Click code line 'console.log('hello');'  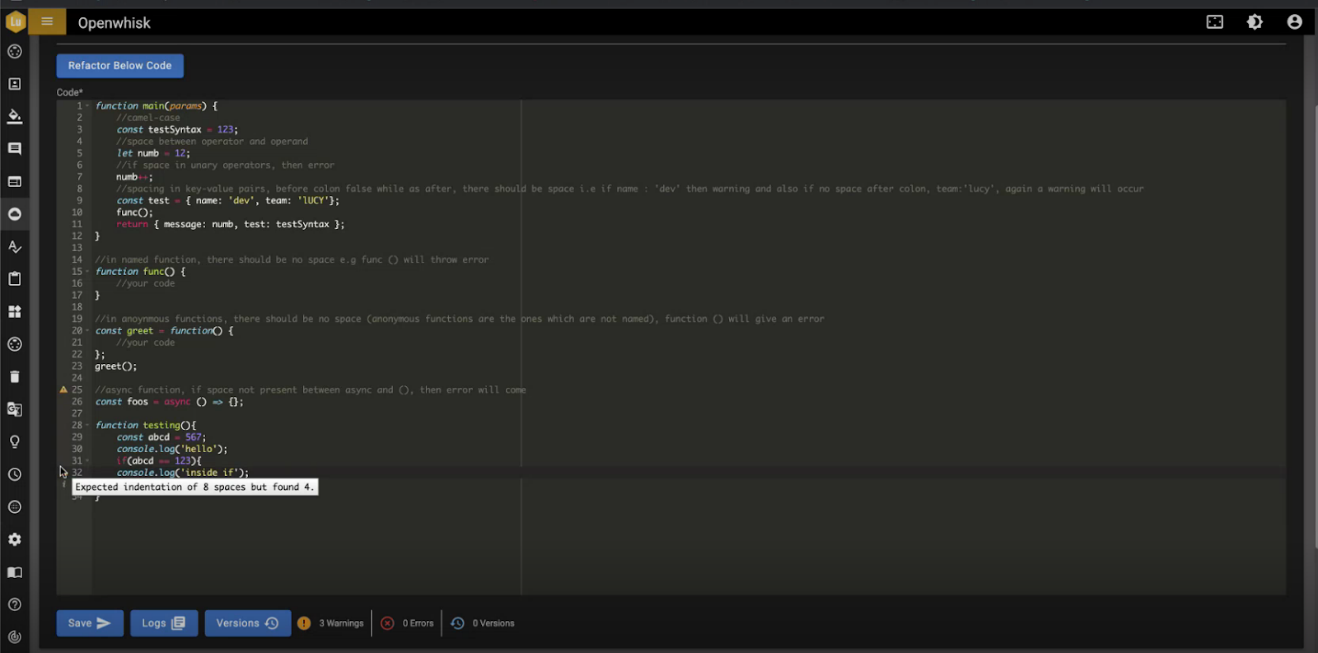(x=172, y=449)
